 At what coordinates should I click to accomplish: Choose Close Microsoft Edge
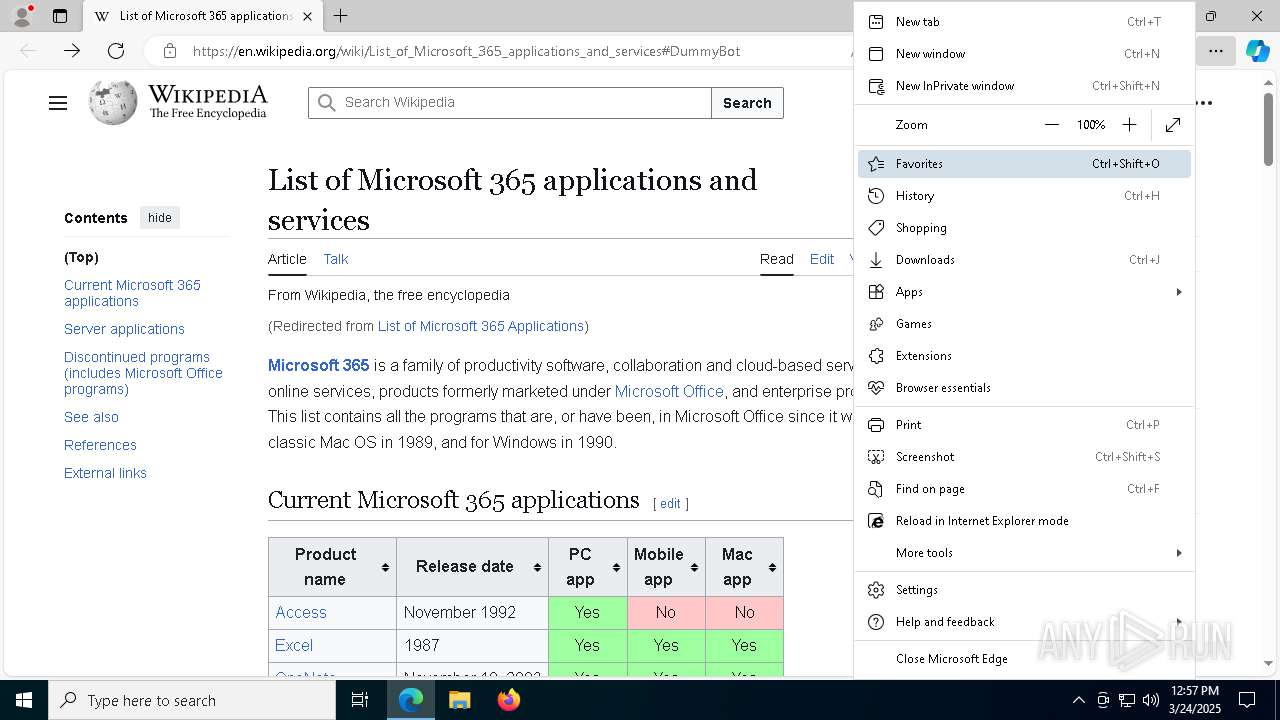(x=1024, y=659)
